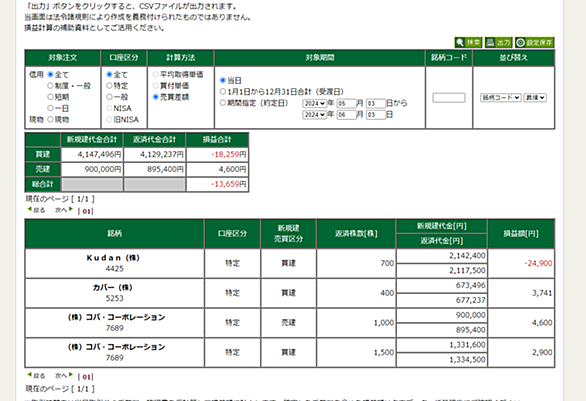Select 一般 radio under 口座区分
The height and width of the screenshot is (401, 586).
(109, 97)
